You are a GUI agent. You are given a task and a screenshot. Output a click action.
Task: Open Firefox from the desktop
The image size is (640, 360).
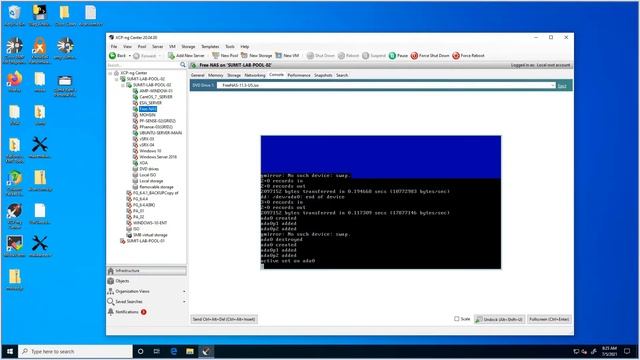coord(15,78)
